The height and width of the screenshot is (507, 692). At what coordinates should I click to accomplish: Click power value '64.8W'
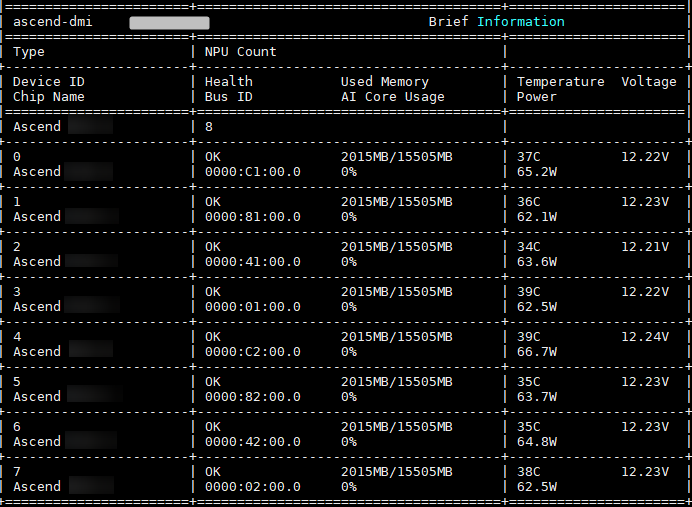click(x=537, y=442)
